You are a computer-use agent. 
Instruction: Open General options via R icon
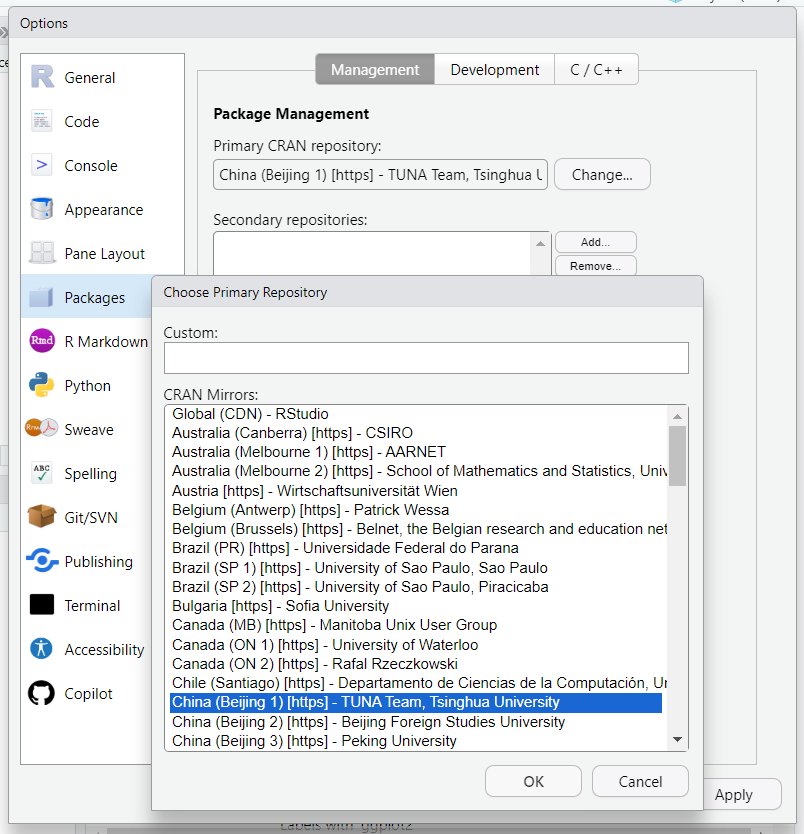(x=42, y=78)
